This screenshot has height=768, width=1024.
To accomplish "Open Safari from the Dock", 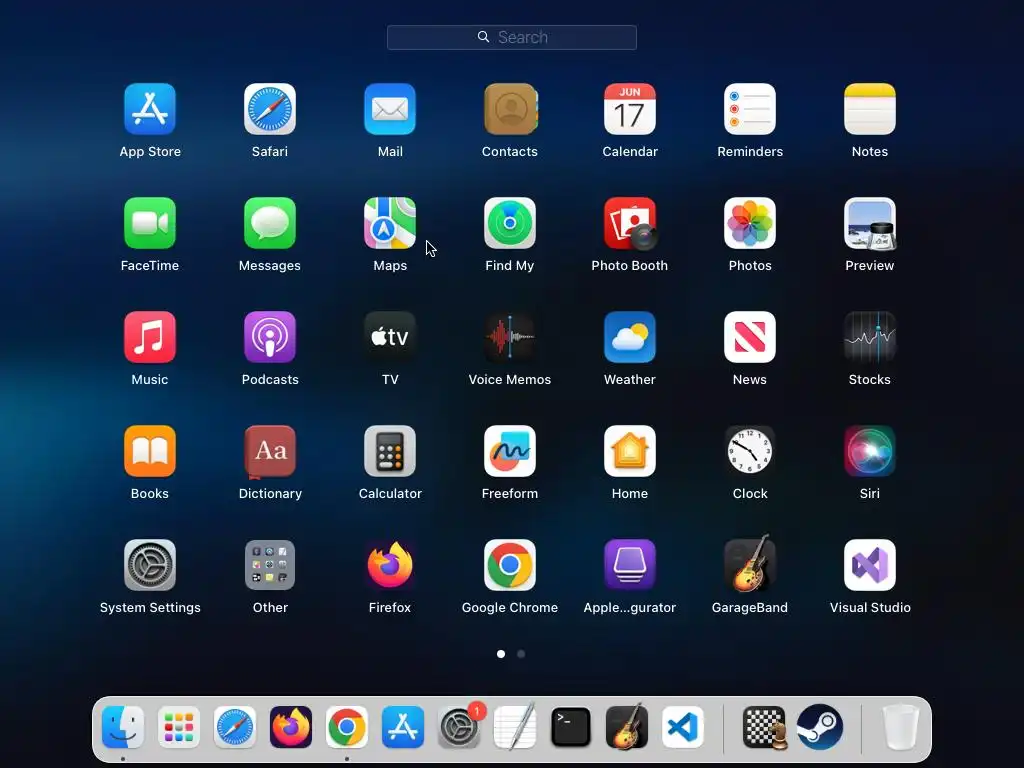I will coord(234,727).
